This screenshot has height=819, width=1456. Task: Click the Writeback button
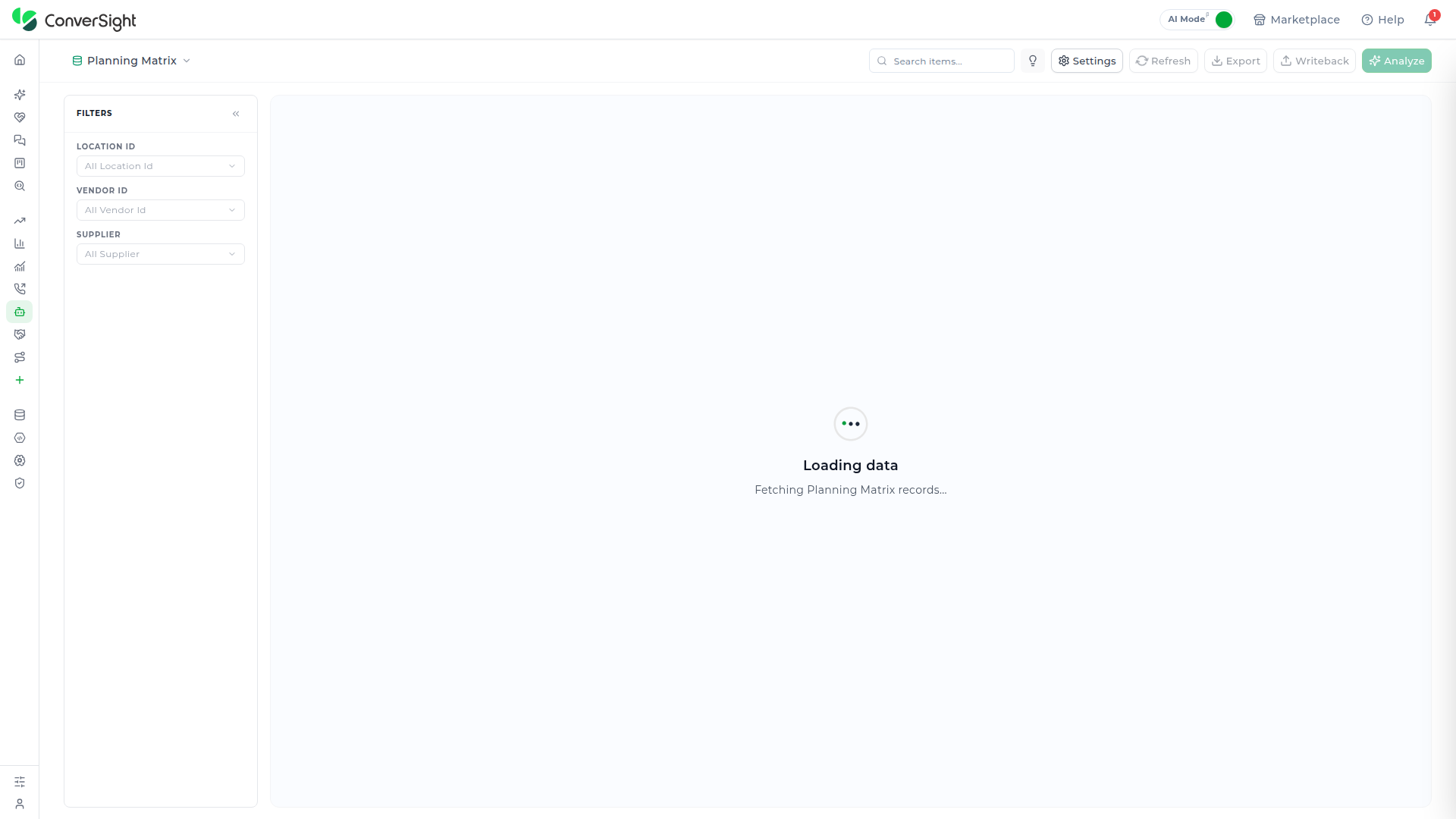coord(1314,61)
